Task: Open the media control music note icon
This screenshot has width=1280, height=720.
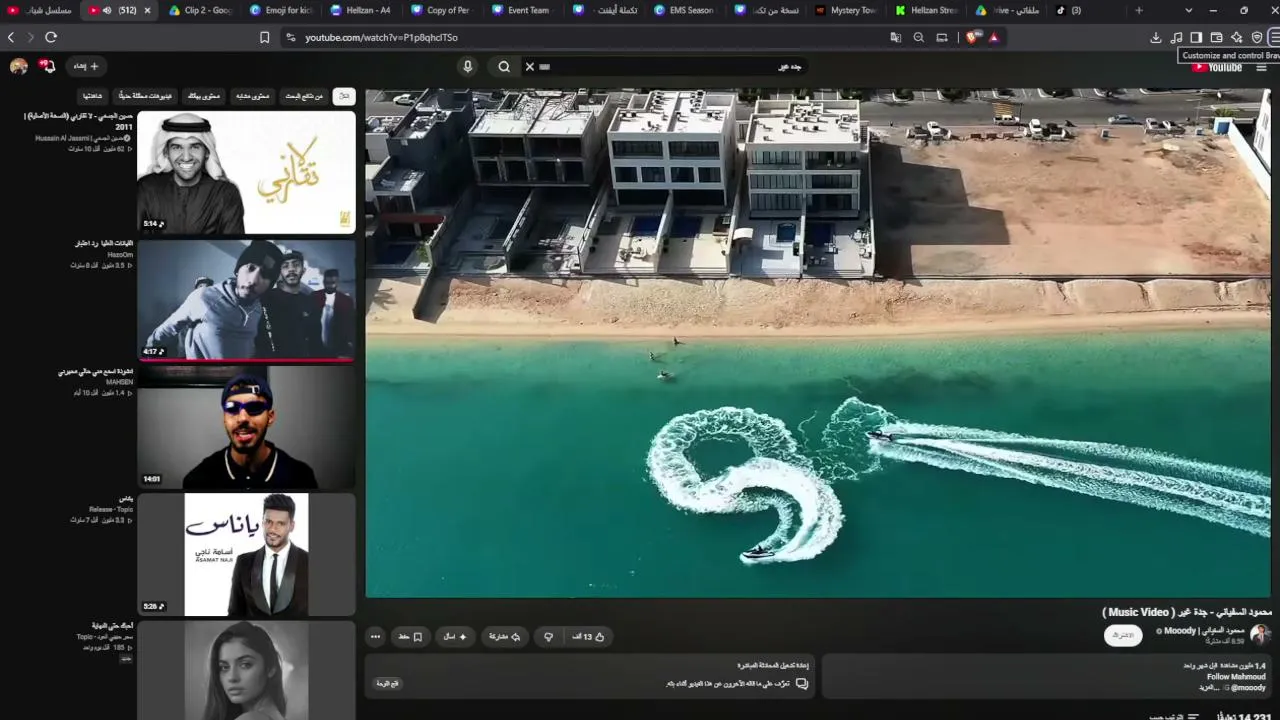Action: 1176,37
